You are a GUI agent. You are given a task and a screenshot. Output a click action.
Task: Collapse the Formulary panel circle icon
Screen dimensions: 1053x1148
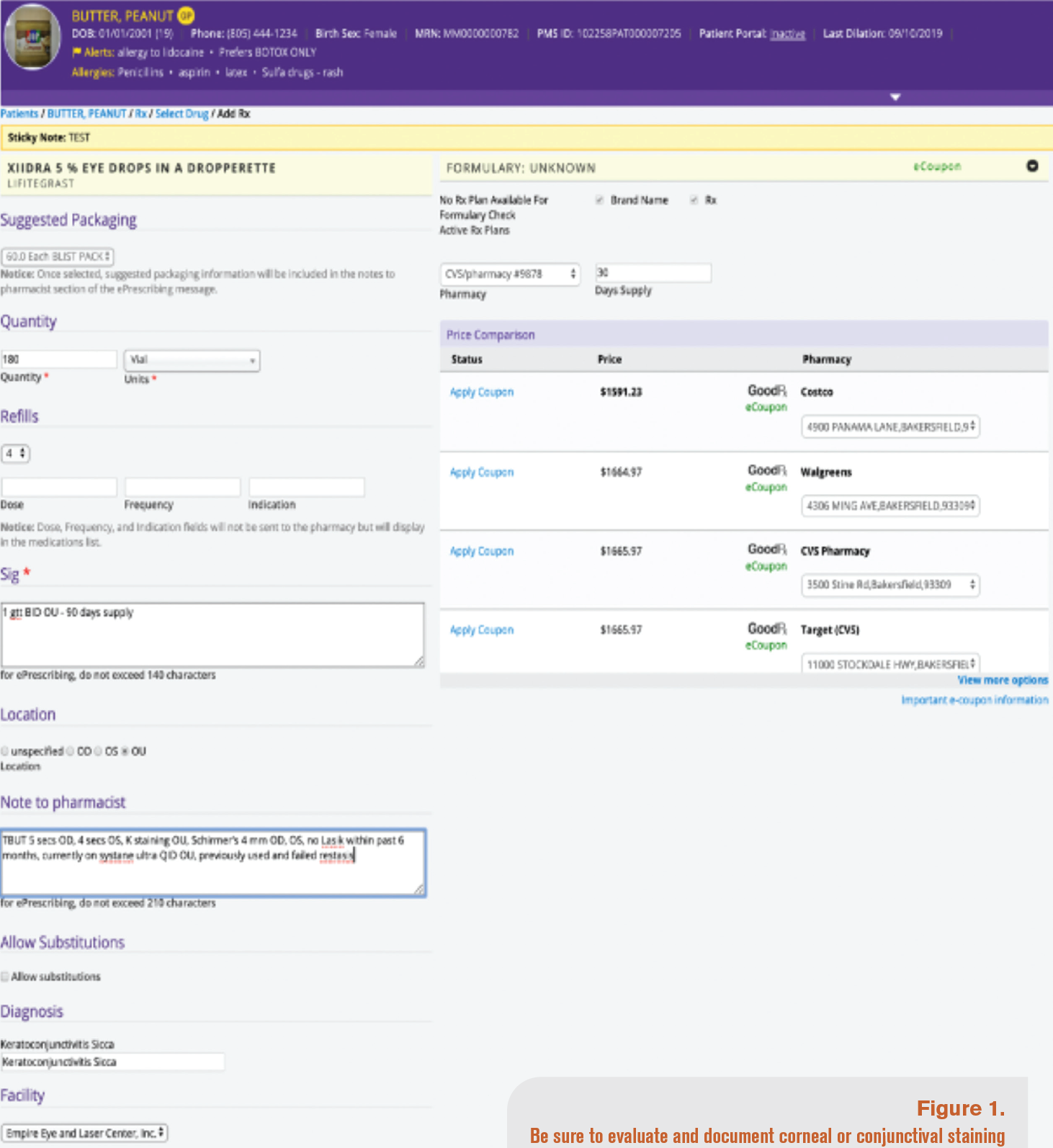(1032, 166)
